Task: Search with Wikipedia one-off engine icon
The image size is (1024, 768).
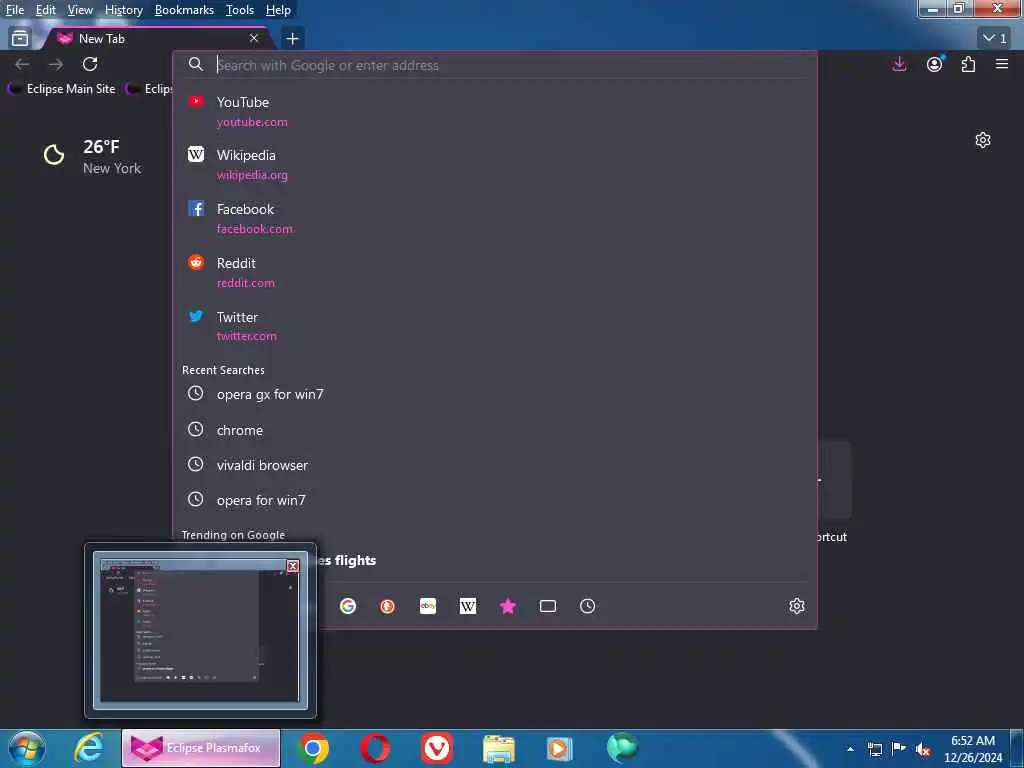Action: (x=468, y=606)
